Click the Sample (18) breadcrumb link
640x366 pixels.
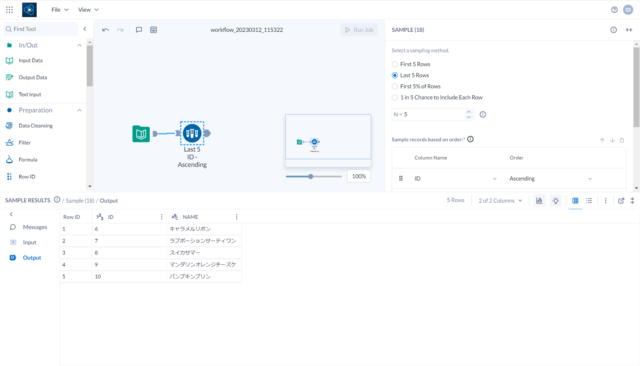coord(80,201)
